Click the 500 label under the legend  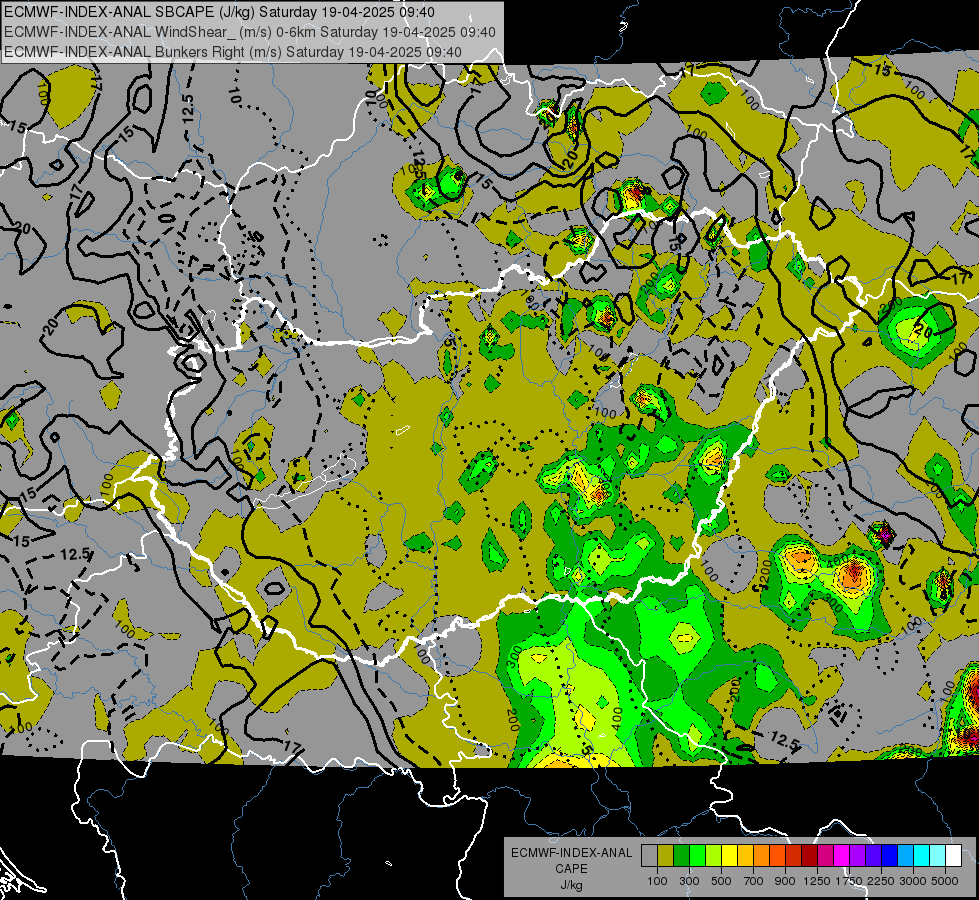[x=721, y=881]
